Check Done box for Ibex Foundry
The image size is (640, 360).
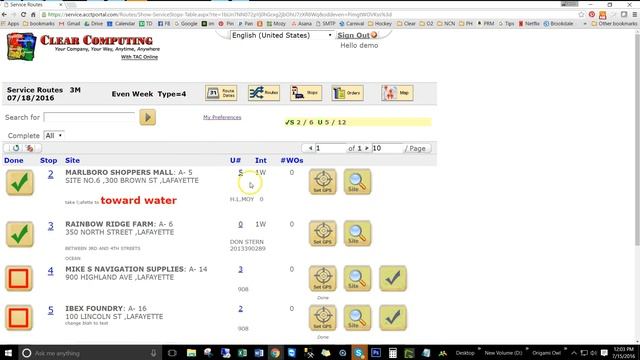coord(19,318)
